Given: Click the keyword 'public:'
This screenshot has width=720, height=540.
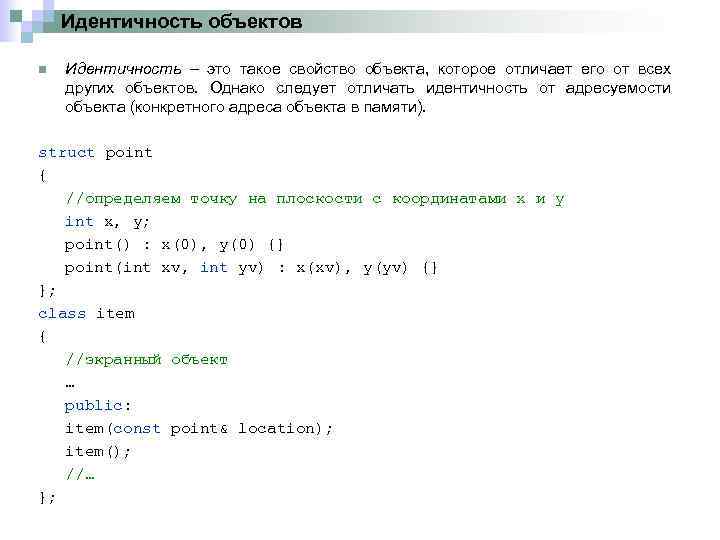Looking at the screenshot, I should pos(97,406).
